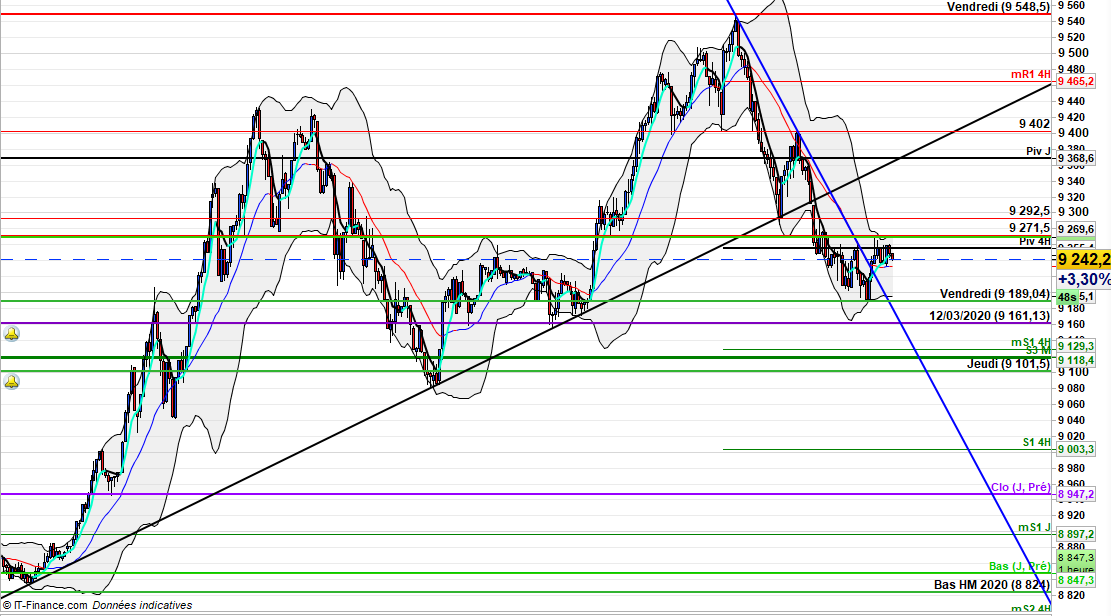Click the 9 560 tick on price axis
This screenshot has width=1111, height=616.
pos(1071,5)
